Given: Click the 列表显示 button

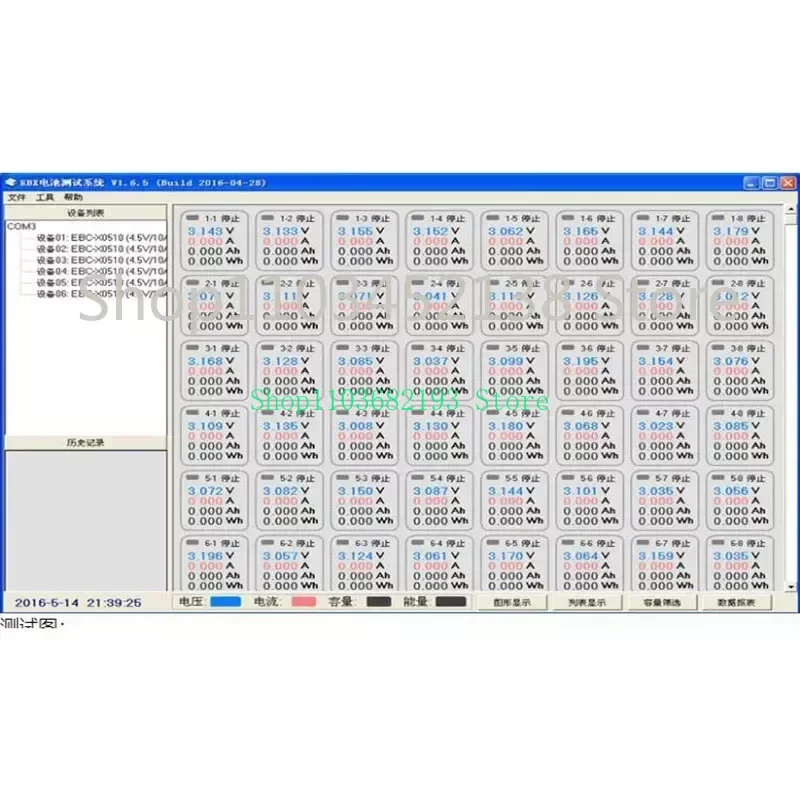Looking at the screenshot, I should 587,603.
